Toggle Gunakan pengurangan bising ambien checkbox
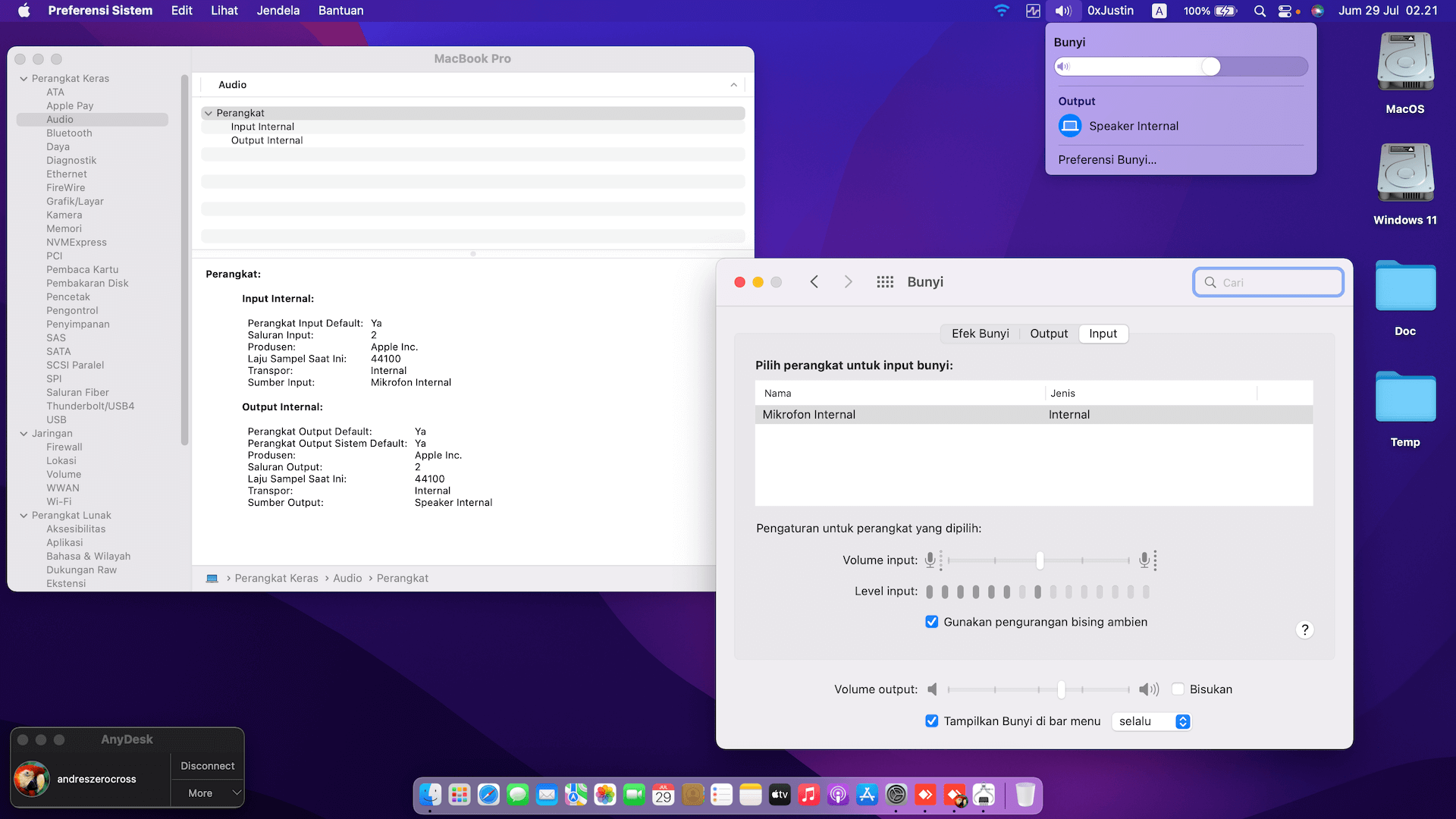 (x=932, y=622)
